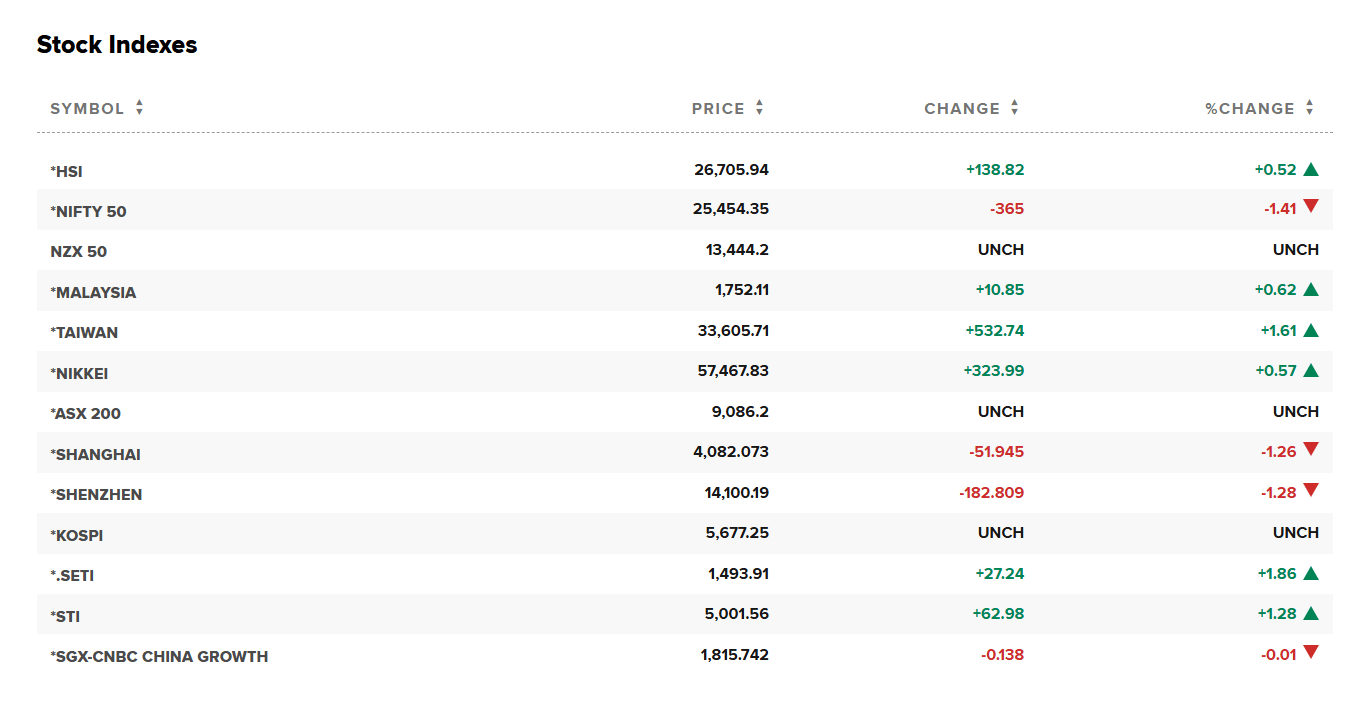The image size is (1367, 712).
Task: Click the red down arrow for NIFTY 50
Action: [x=1311, y=207]
